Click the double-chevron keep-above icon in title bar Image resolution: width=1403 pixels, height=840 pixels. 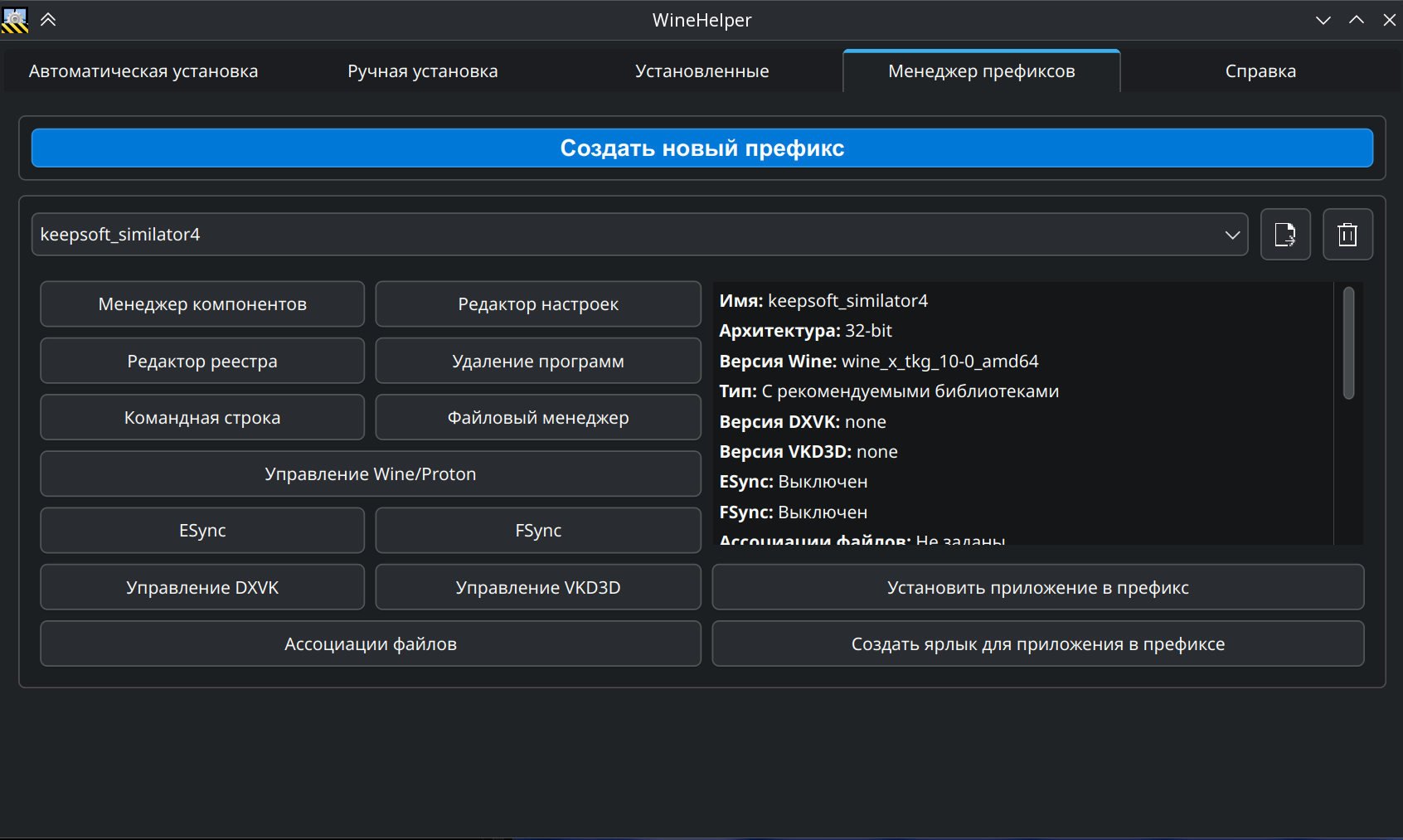pyautogui.click(x=48, y=20)
